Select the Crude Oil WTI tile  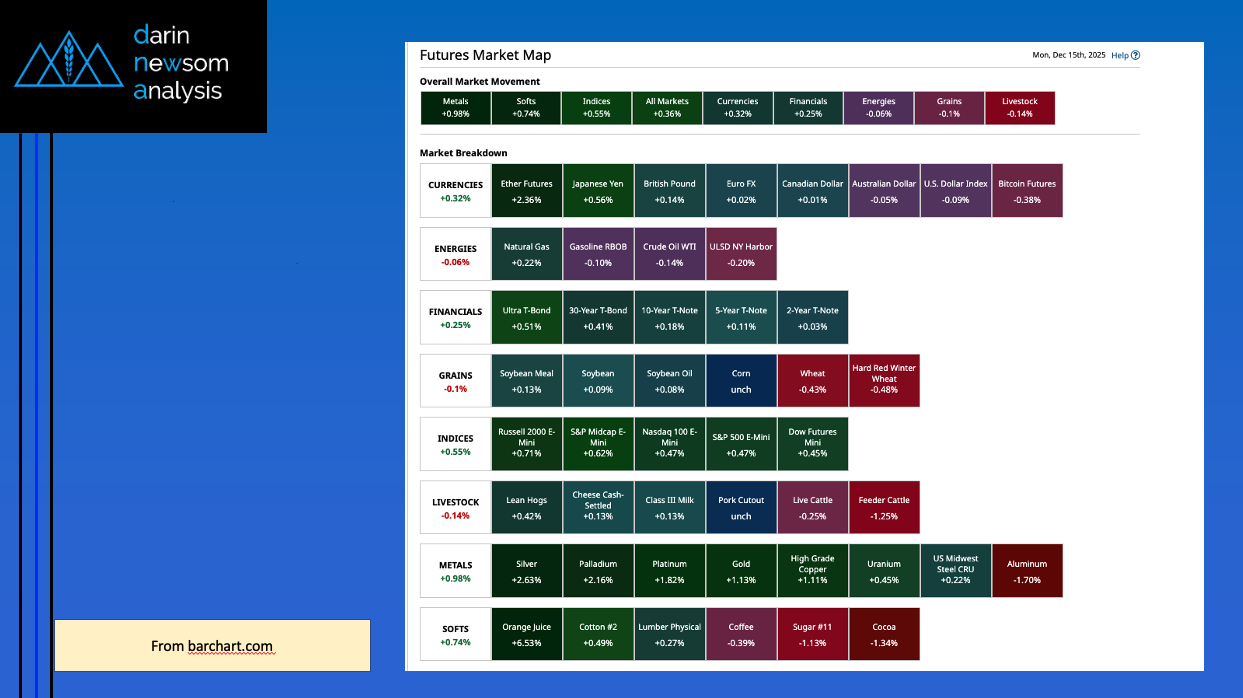pos(669,254)
